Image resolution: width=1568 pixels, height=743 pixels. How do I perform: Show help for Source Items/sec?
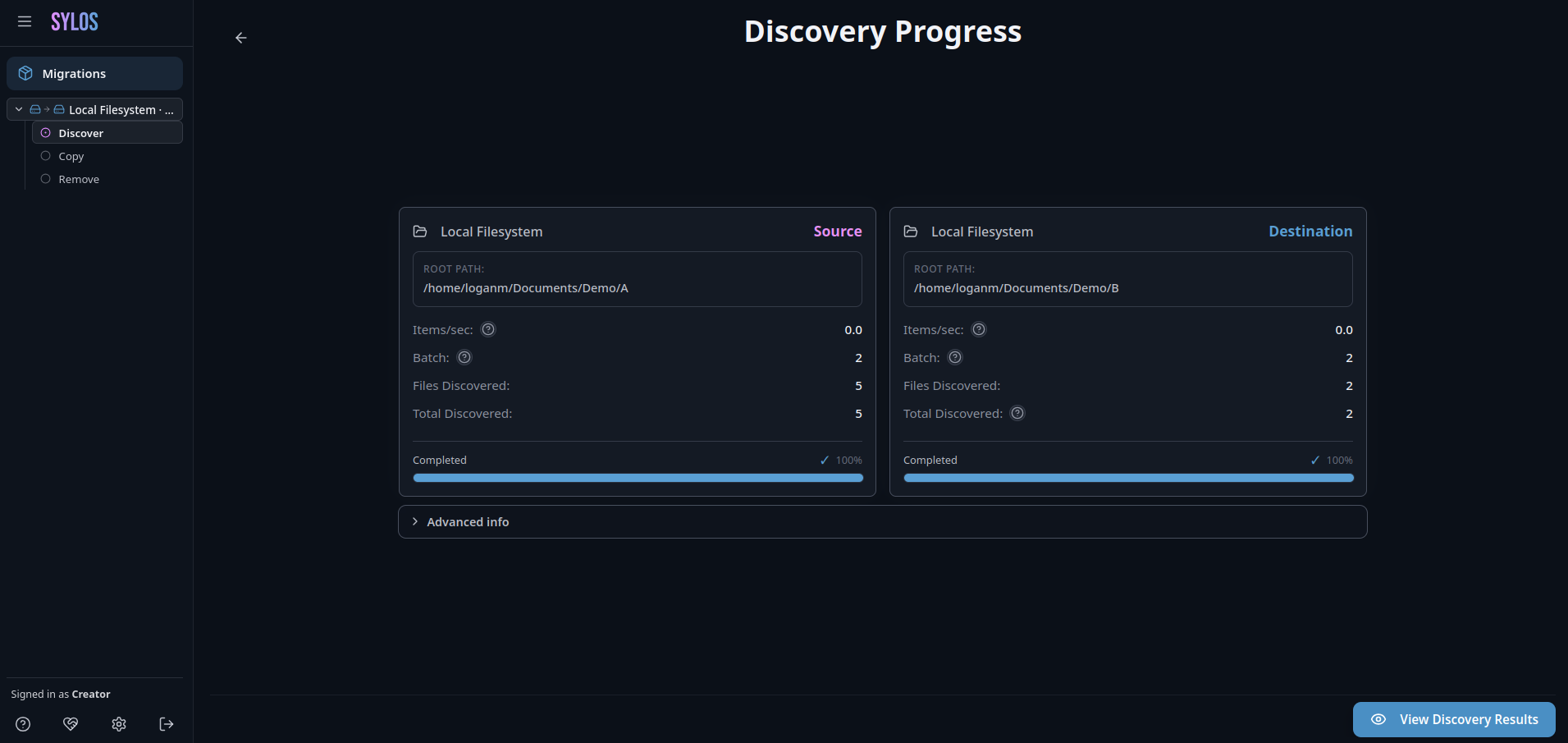(488, 329)
